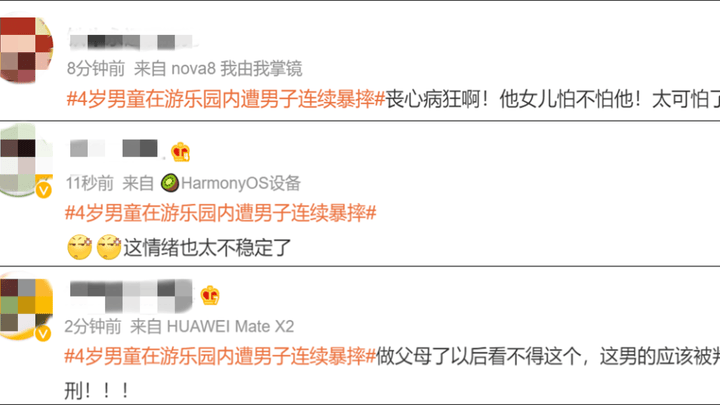Click the HUAWEI Mate X2 source link

point(230,326)
